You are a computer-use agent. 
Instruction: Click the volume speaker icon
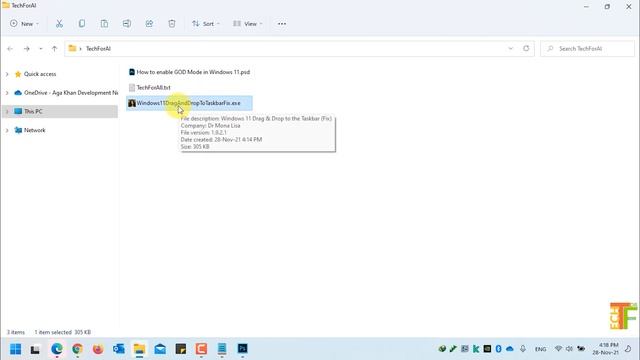point(569,349)
